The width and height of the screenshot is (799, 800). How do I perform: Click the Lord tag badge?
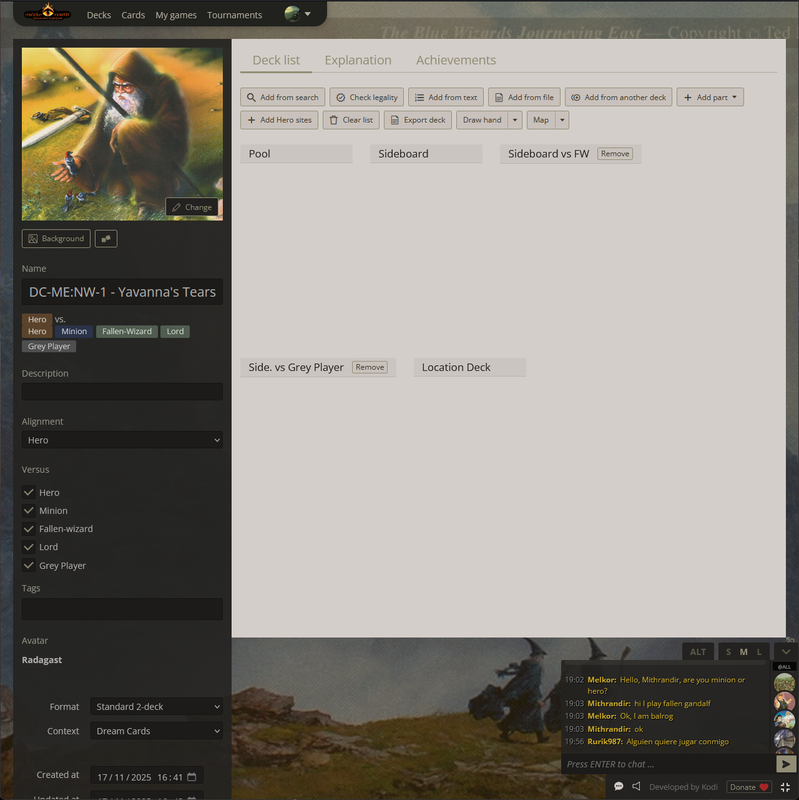coord(175,332)
